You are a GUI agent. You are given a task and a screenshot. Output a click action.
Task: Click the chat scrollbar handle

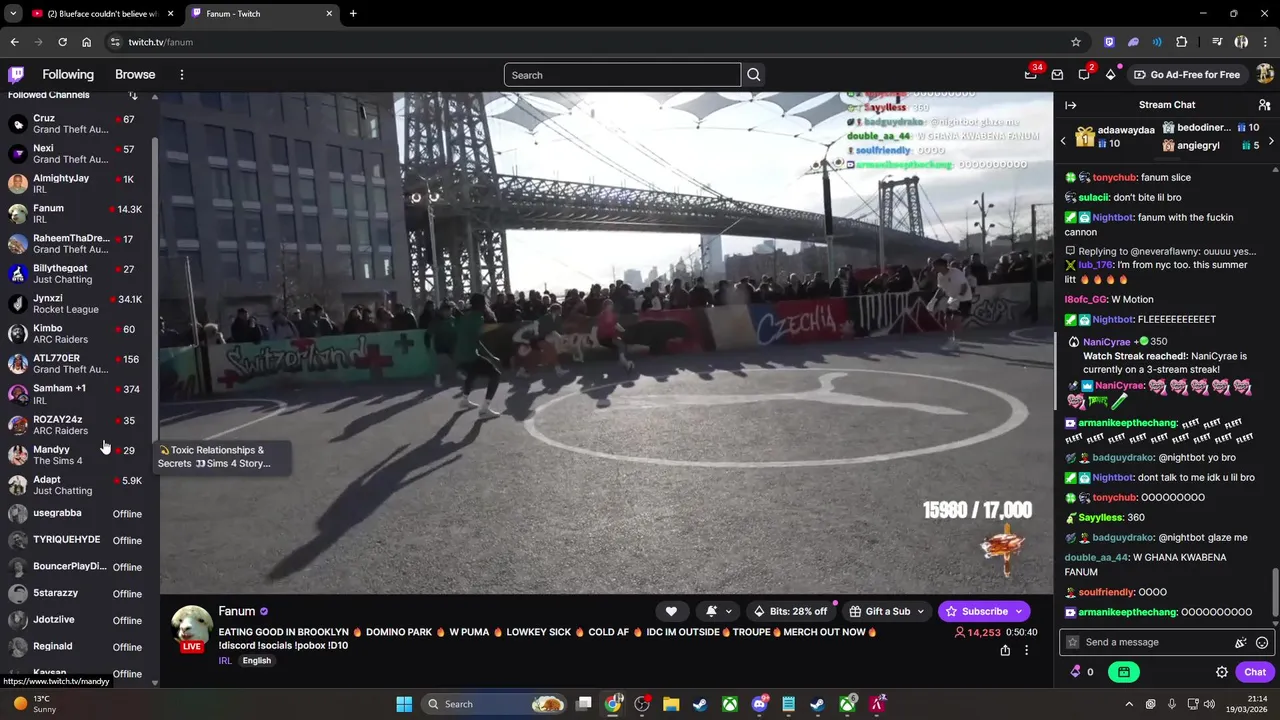pos(1274,592)
